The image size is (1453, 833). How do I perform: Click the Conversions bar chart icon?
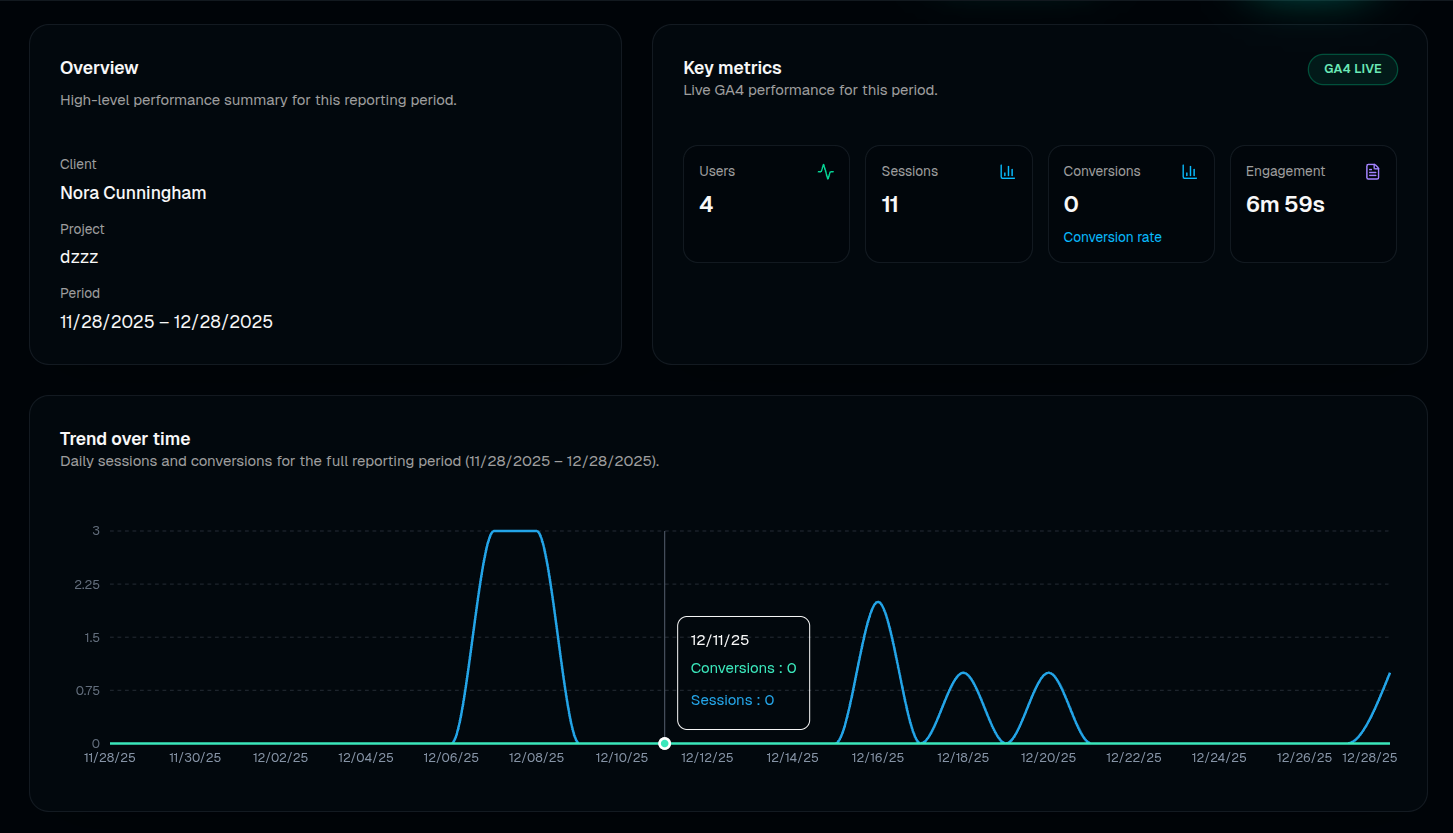(x=1189, y=171)
